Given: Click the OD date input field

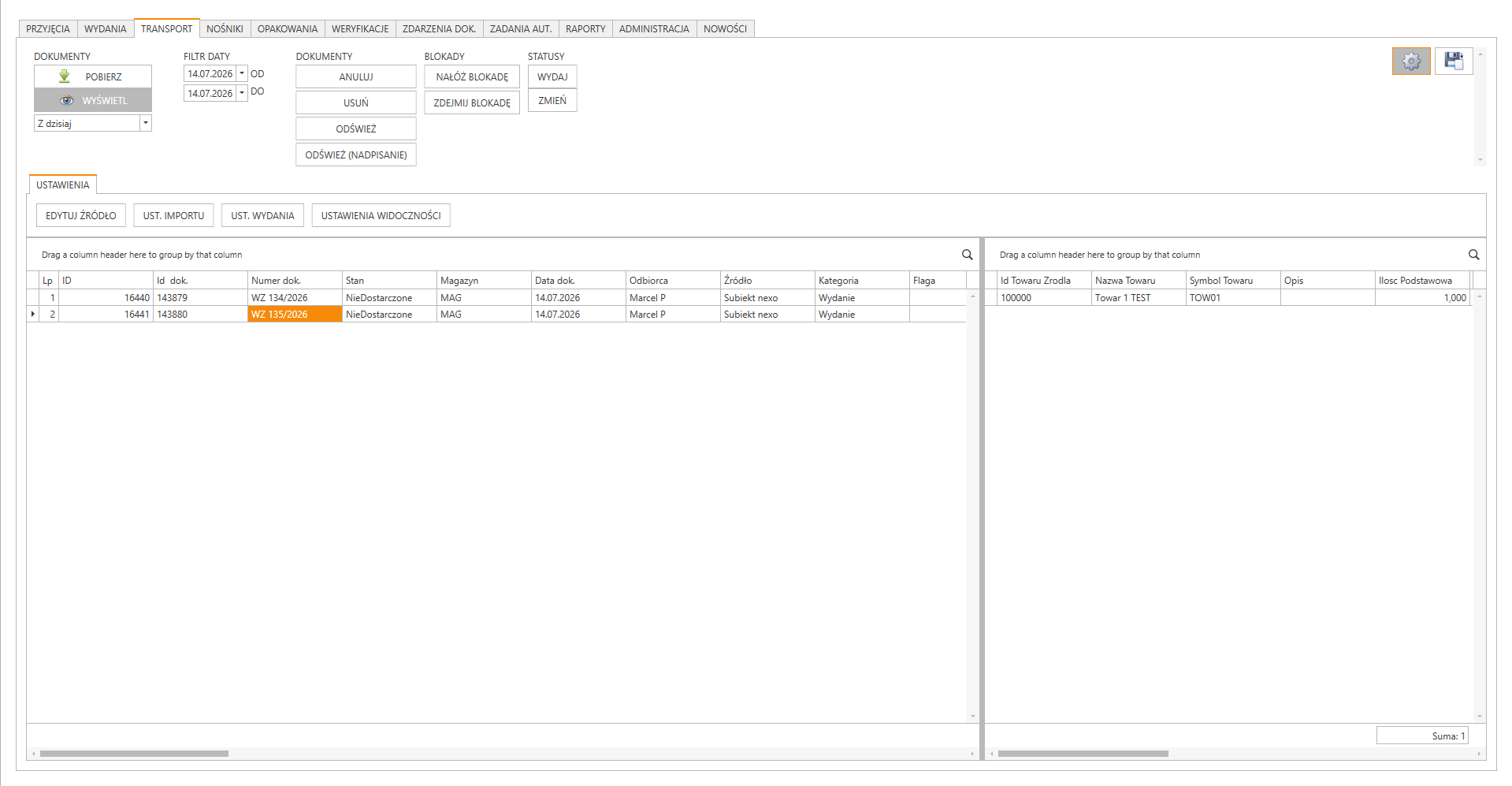Looking at the screenshot, I should [210, 73].
